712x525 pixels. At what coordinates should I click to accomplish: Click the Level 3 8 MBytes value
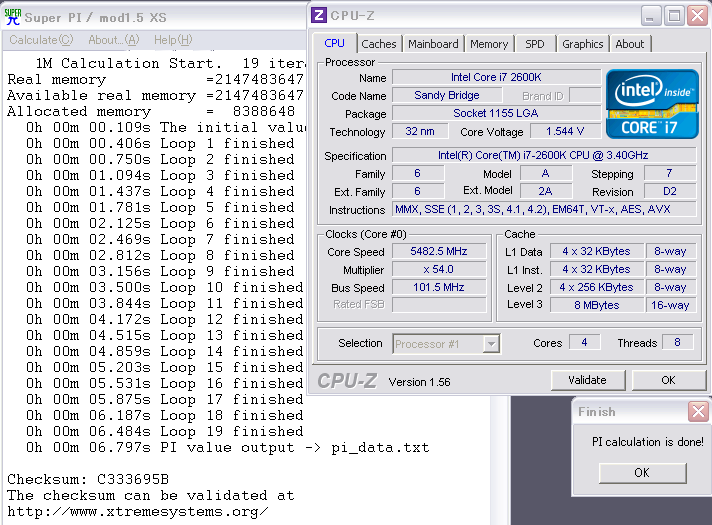click(596, 305)
